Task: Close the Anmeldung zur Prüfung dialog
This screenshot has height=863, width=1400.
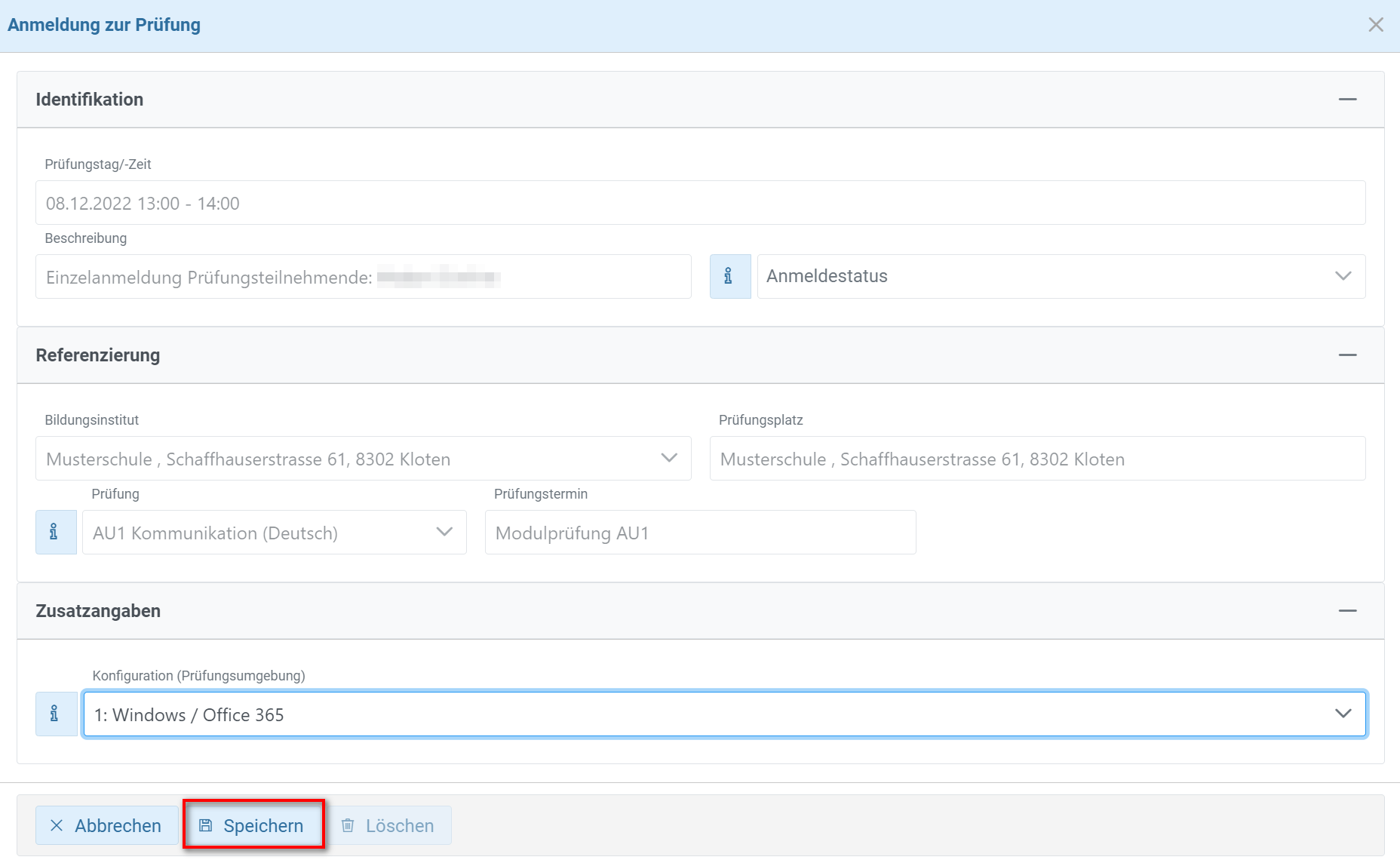Action: pyautogui.click(x=1376, y=25)
